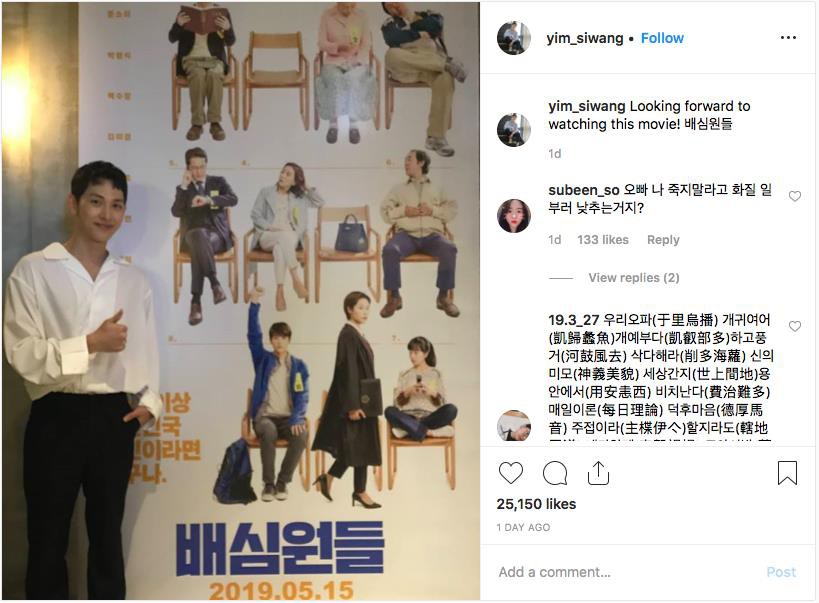Like the post with heart icon

511,473
